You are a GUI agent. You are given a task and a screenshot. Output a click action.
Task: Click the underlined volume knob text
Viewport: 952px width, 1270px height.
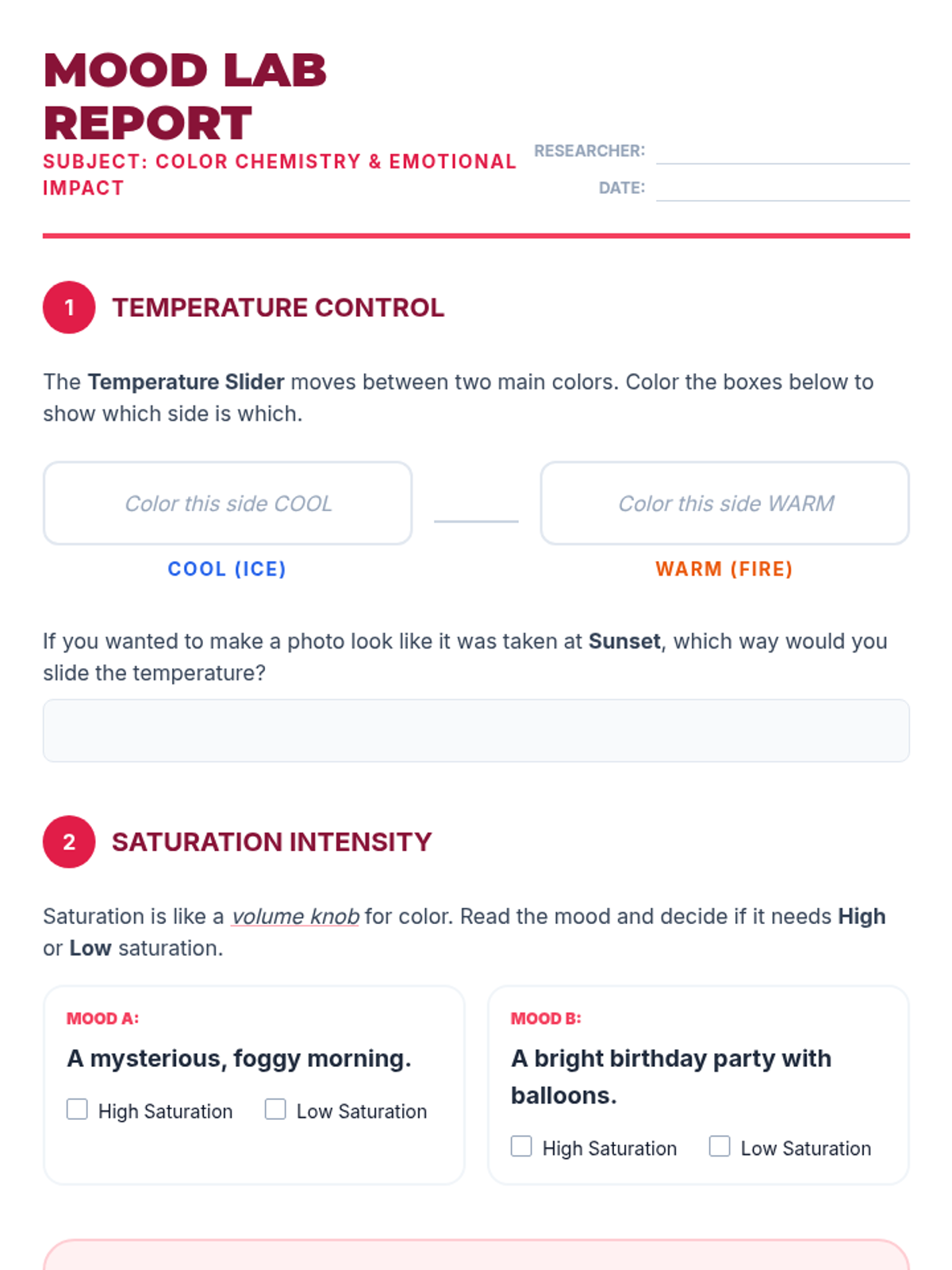295,917
